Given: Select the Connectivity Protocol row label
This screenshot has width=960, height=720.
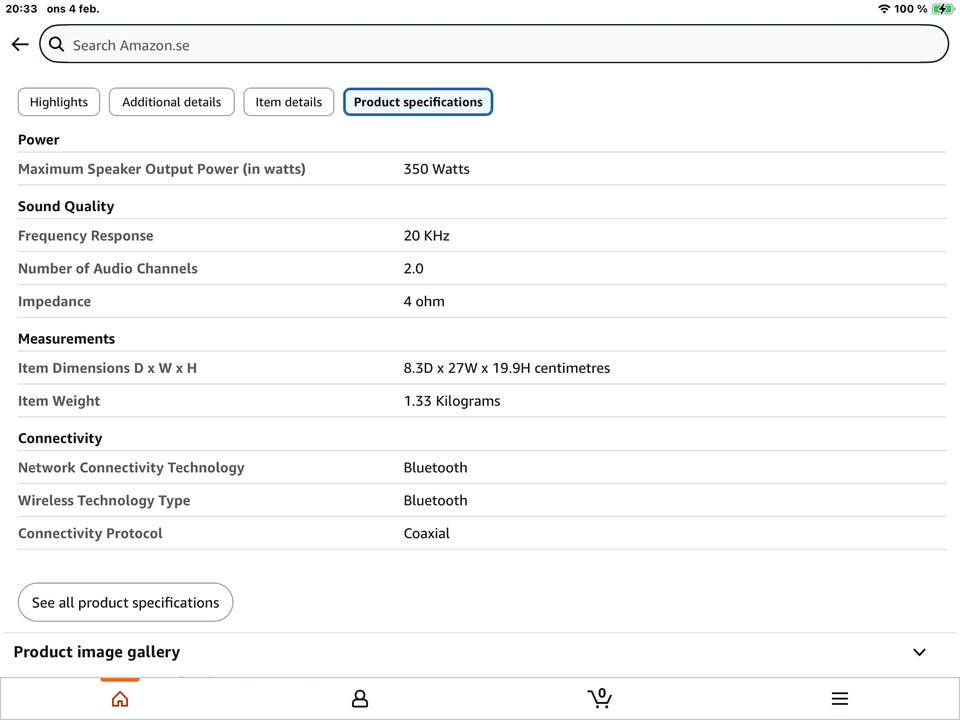Looking at the screenshot, I should tap(90, 533).
